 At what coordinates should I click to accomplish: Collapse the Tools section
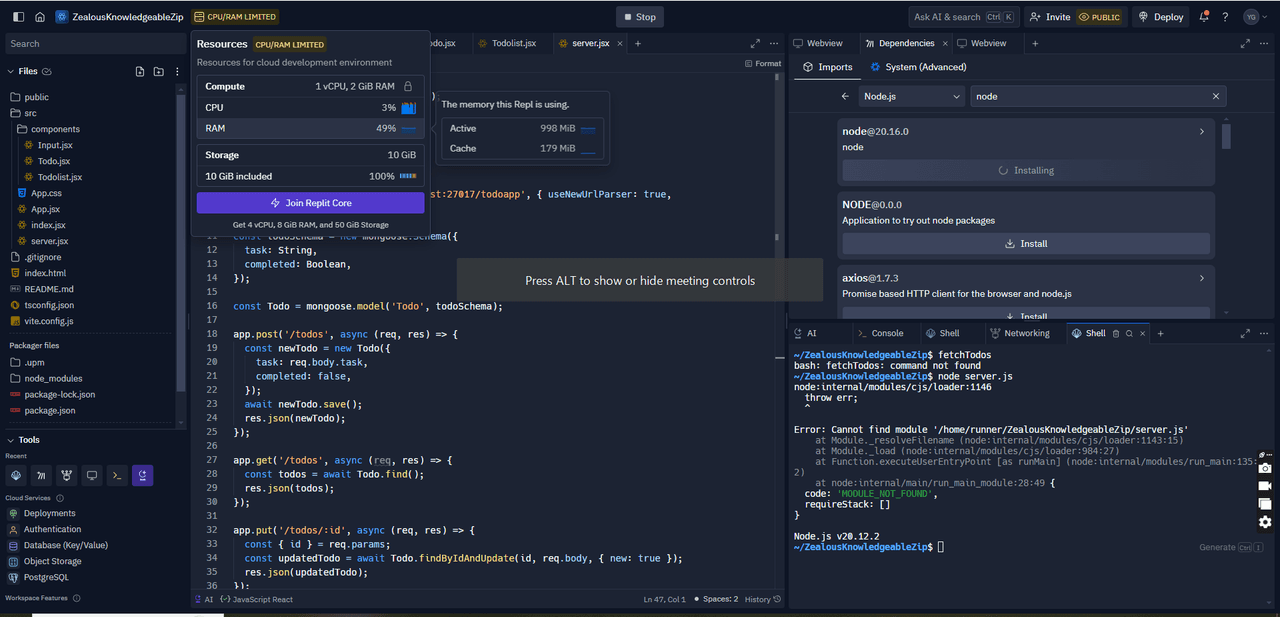click(x=11, y=440)
